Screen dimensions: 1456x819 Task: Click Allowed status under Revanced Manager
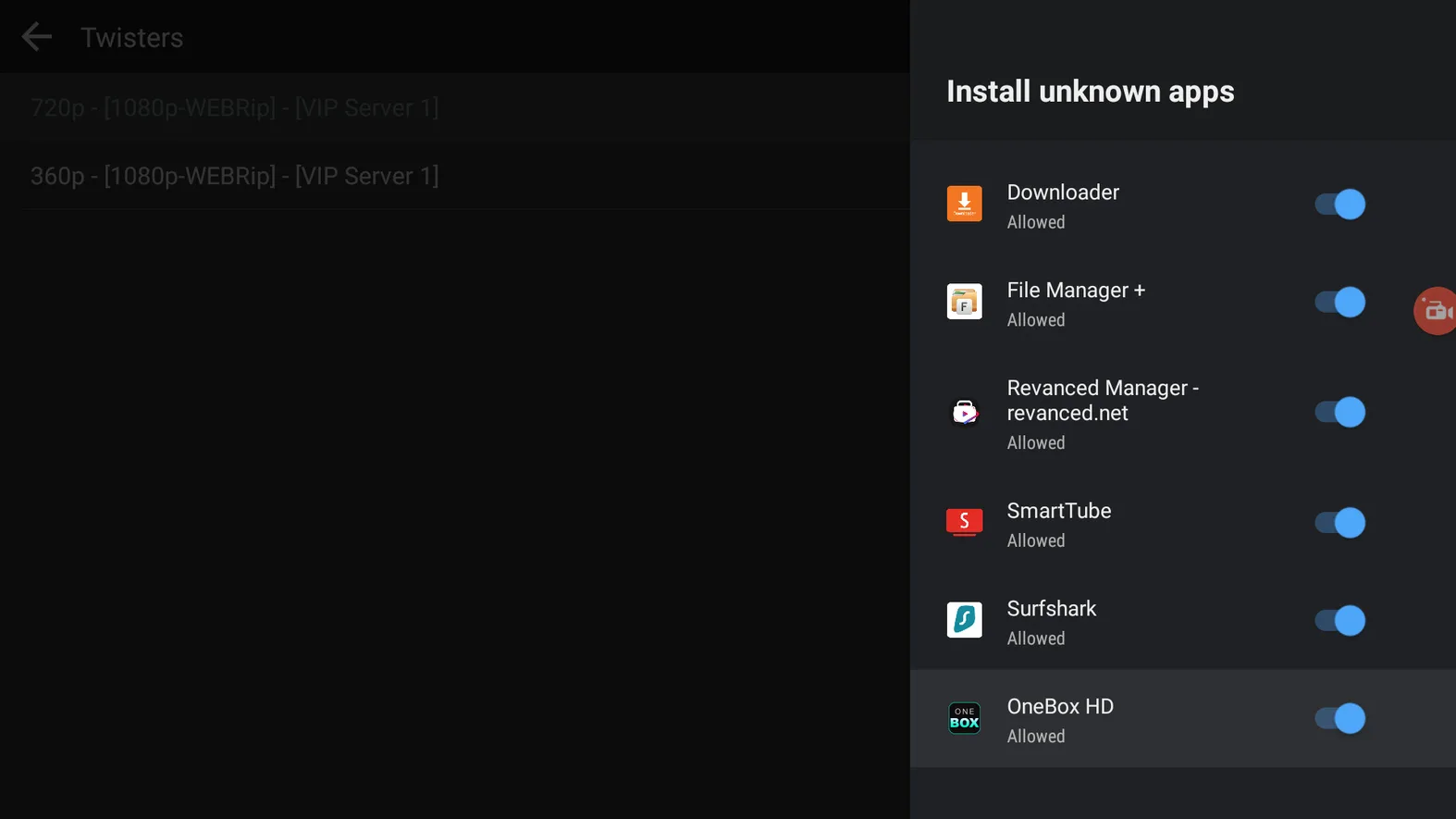1036,443
